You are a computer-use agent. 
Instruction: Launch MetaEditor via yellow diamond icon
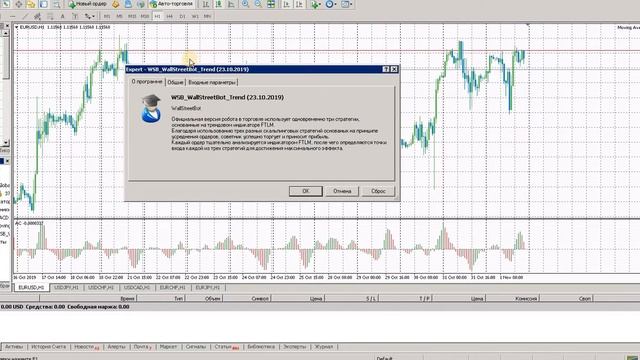[116, 4]
